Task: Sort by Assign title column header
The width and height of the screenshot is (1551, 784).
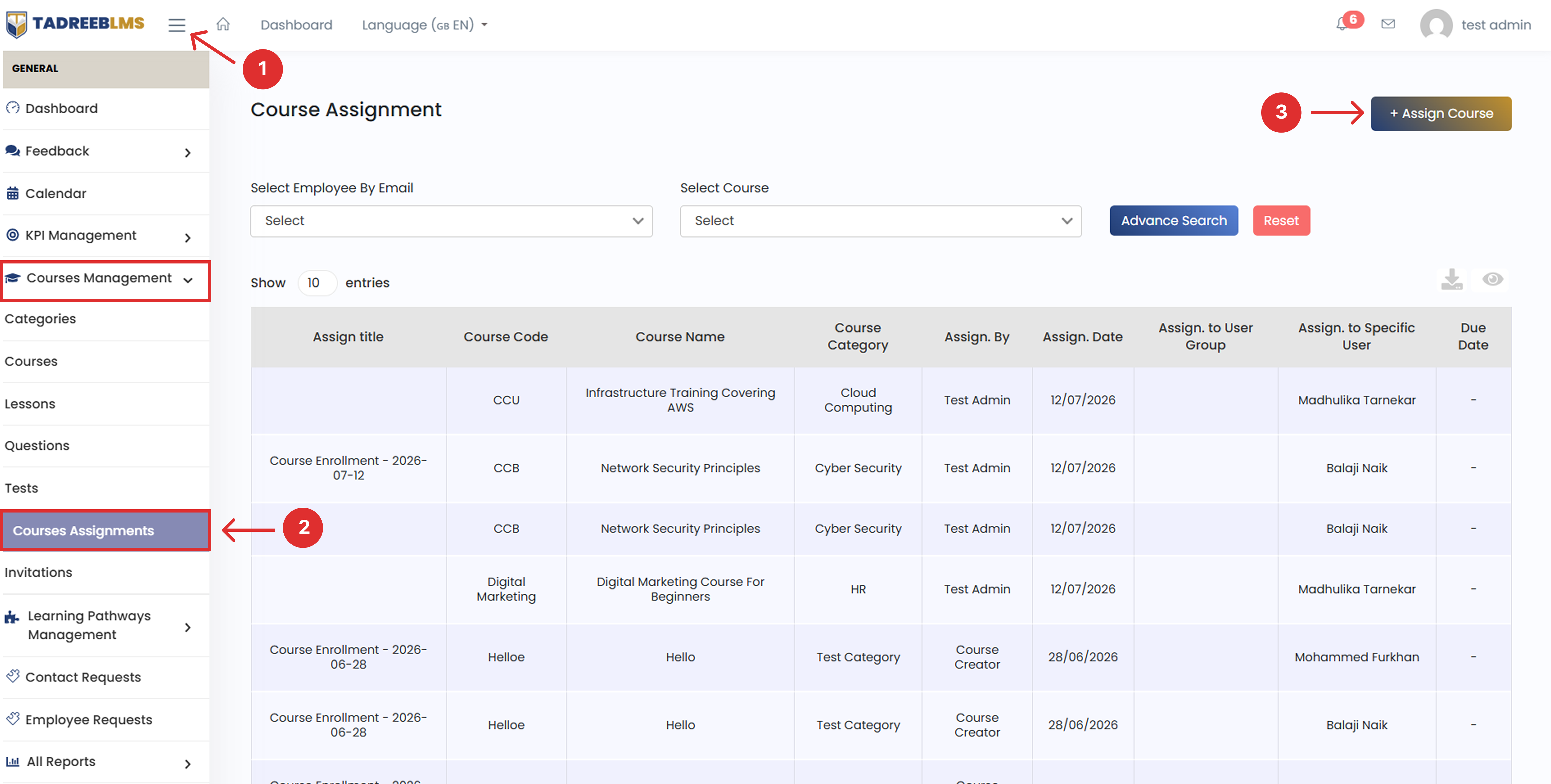Action: (x=348, y=337)
